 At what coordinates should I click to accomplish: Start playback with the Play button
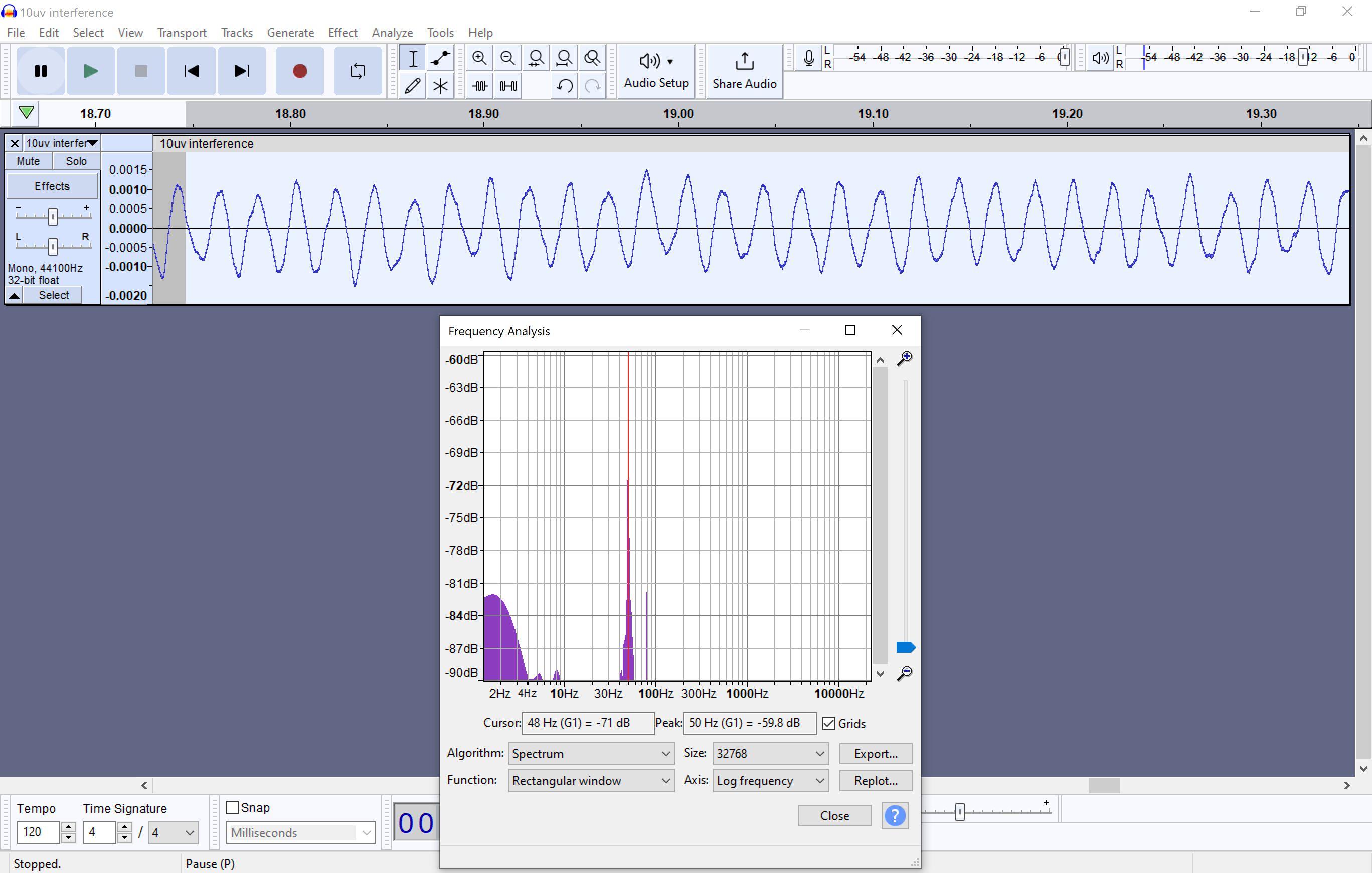[x=91, y=71]
